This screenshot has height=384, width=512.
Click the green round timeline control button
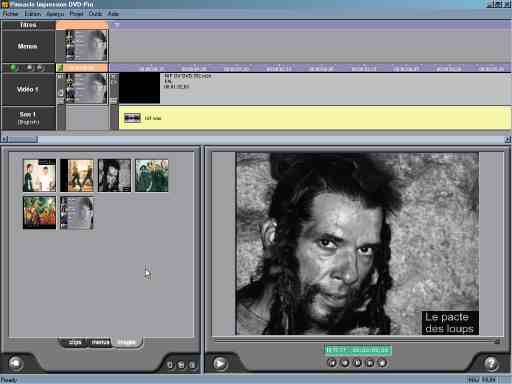(x=13, y=68)
